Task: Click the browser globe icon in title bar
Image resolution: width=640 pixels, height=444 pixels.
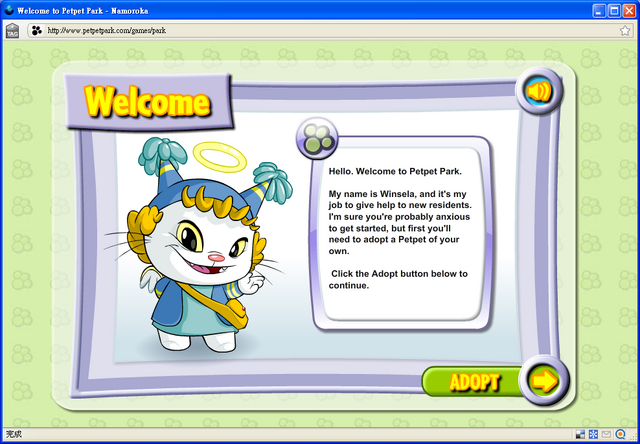Action: [x=9, y=10]
